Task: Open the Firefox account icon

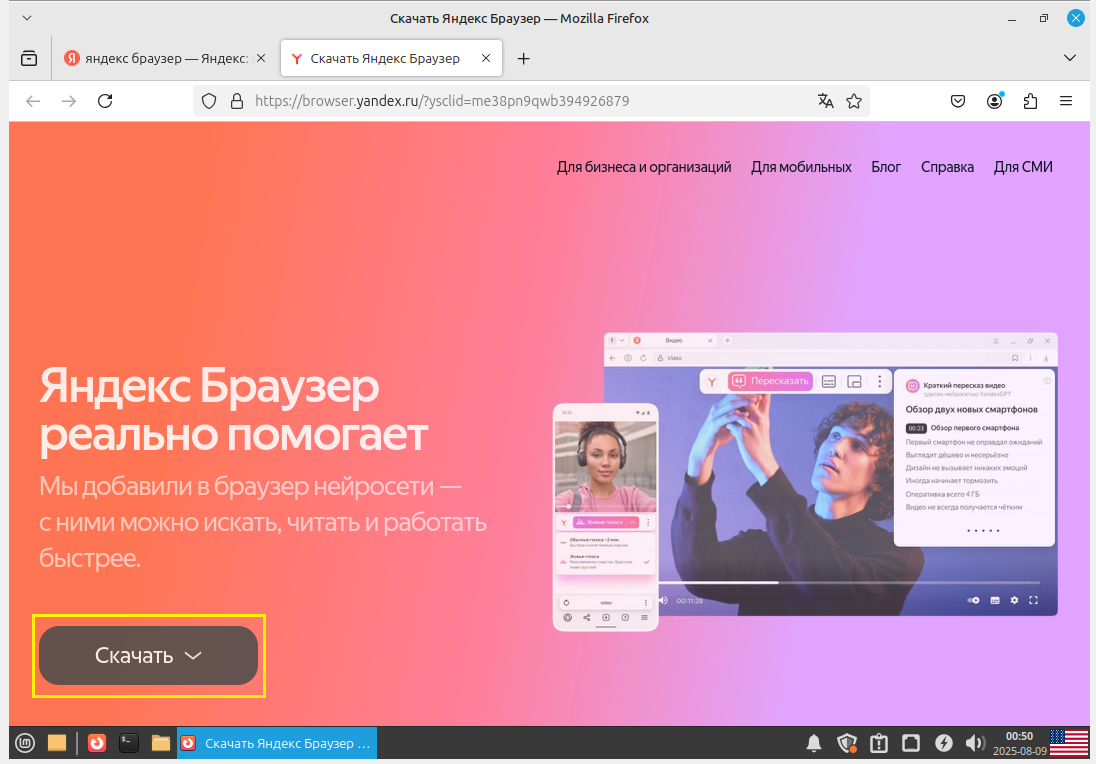Action: point(994,101)
